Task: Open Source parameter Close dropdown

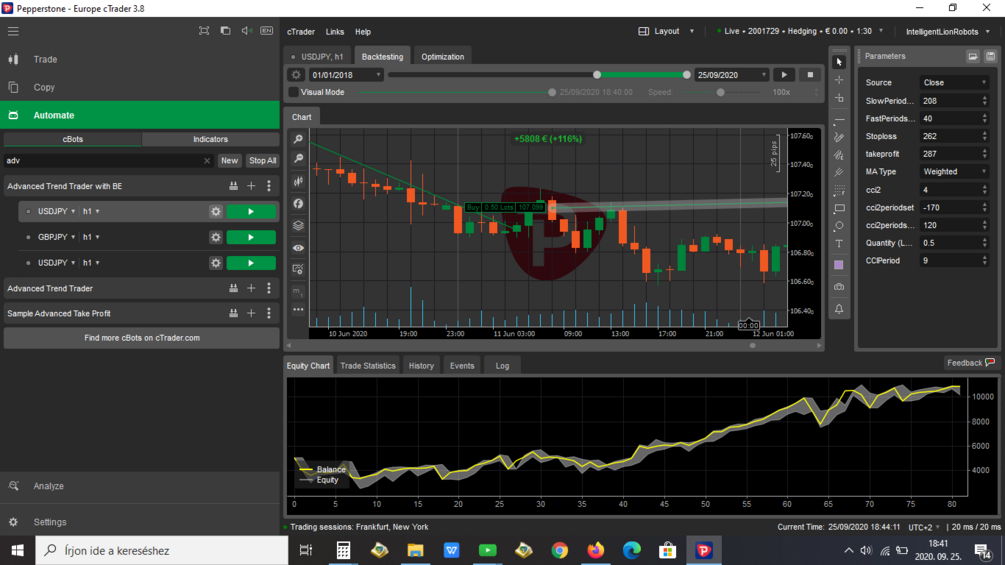Action: pyautogui.click(x=954, y=83)
